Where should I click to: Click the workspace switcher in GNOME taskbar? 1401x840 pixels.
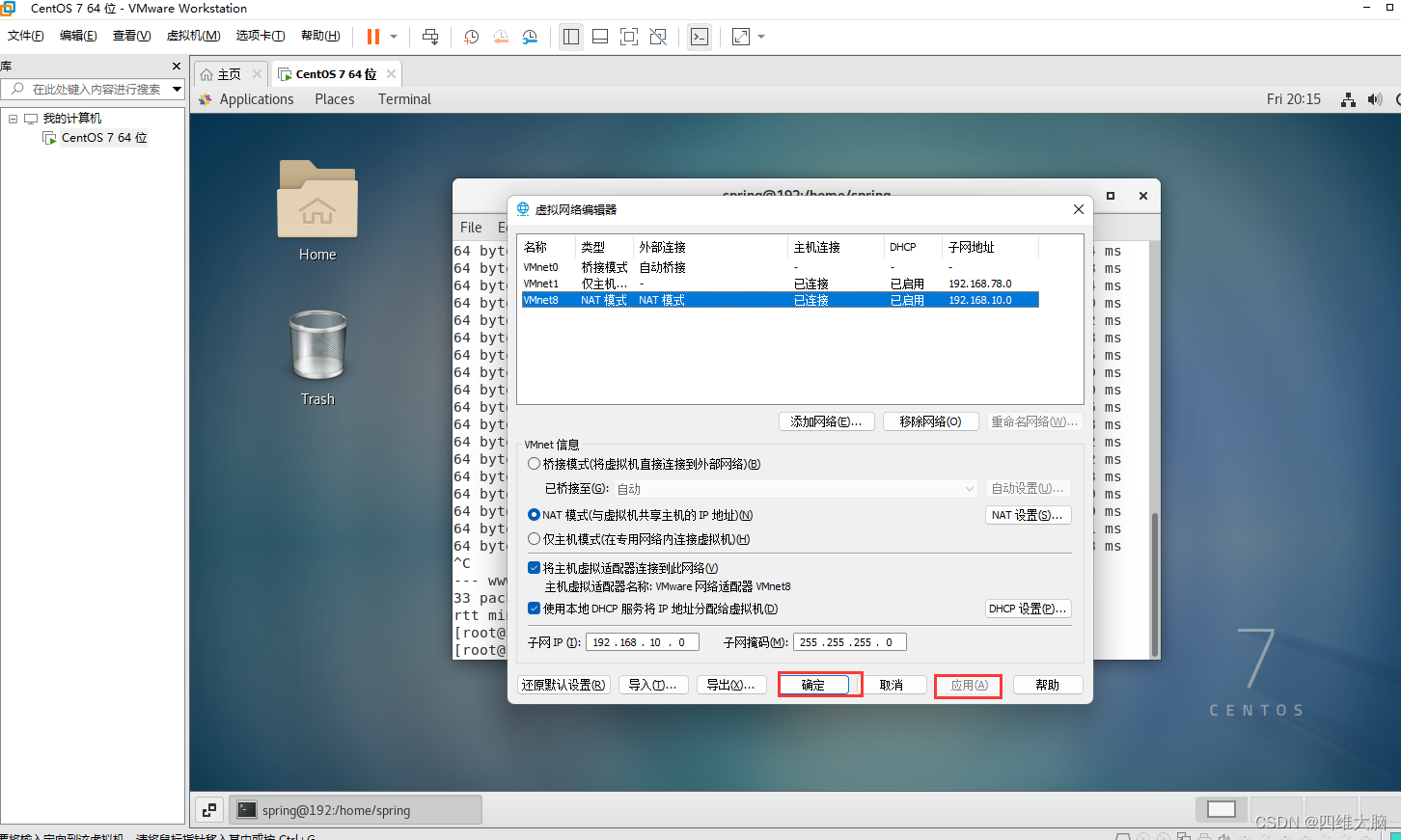click(1222, 809)
